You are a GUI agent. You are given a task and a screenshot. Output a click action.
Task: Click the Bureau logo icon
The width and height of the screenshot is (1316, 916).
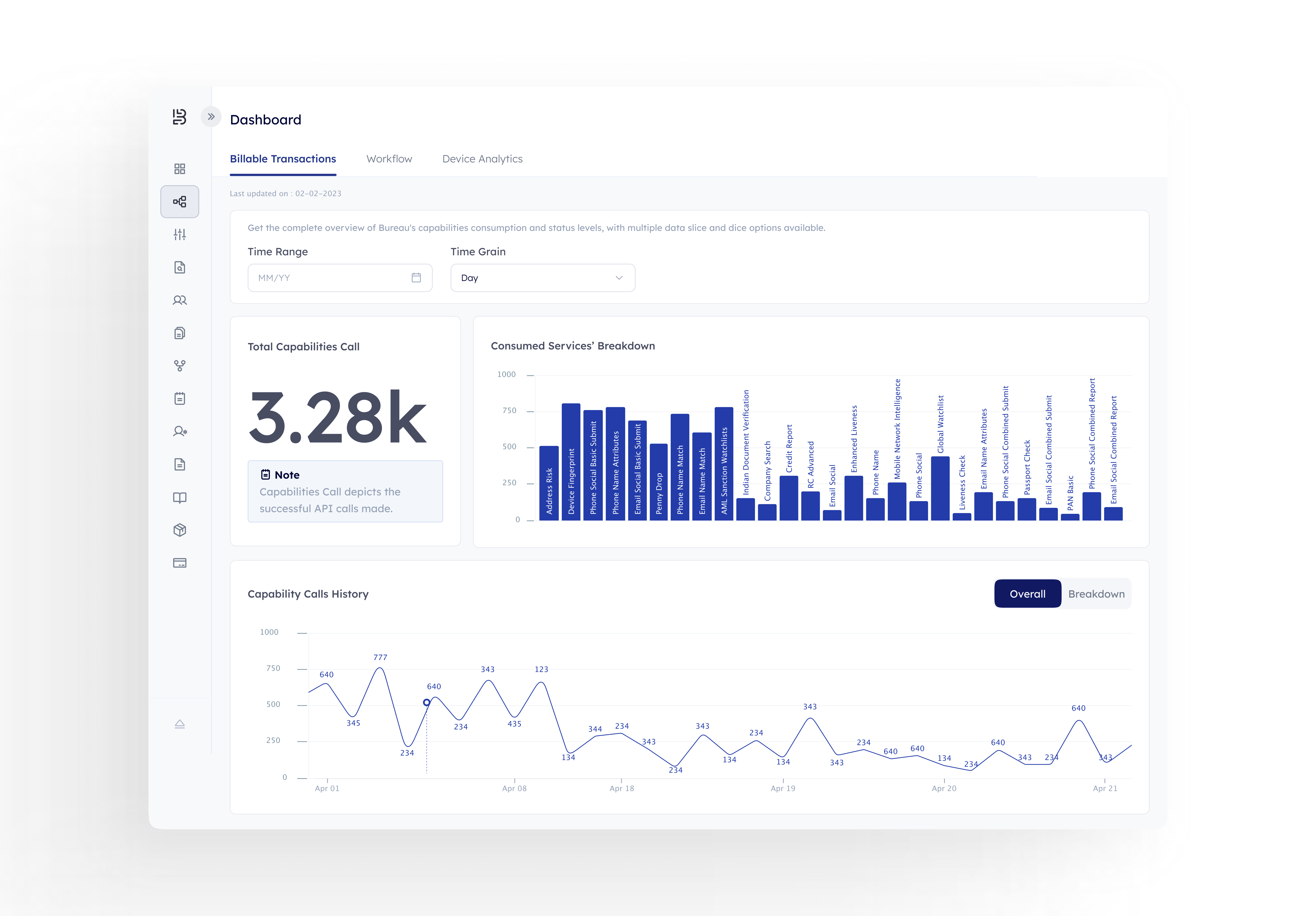pyautogui.click(x=179, y=117)
